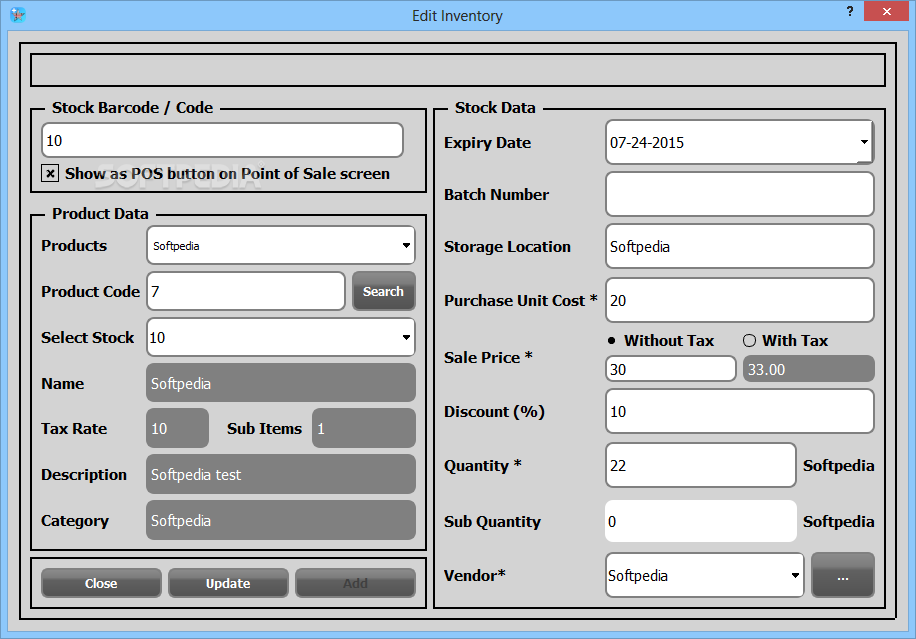Close the Edit Inventory window
Screen dimensions: 916x639
coord(886,11)
